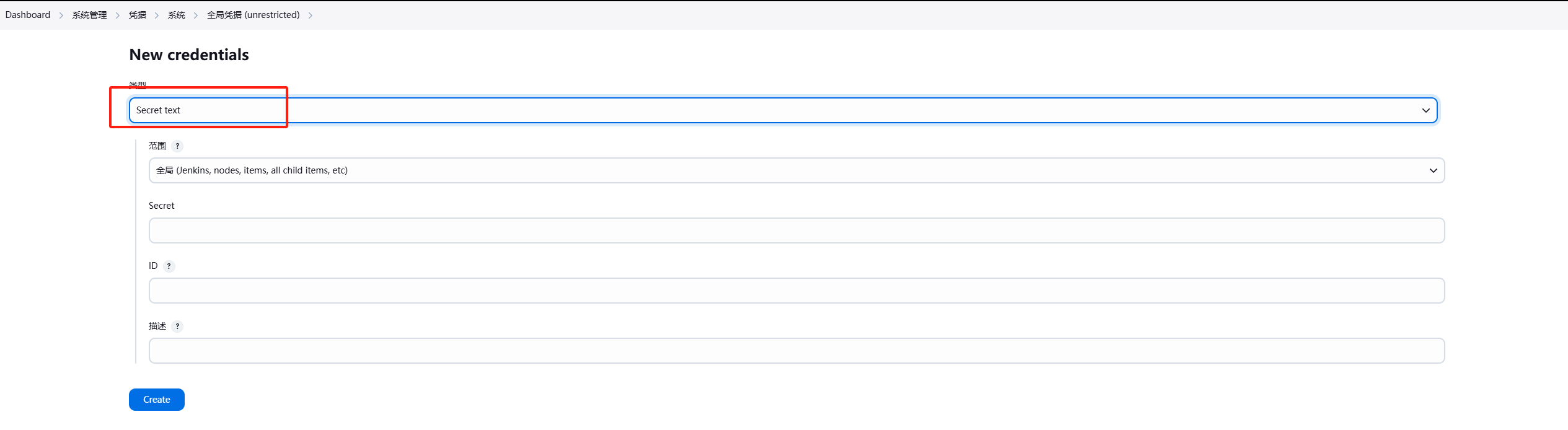Click the chevron after the 系统管理 breadcrumb
This screenshot has height=430, width=1568.
click(x=118, y=15)
